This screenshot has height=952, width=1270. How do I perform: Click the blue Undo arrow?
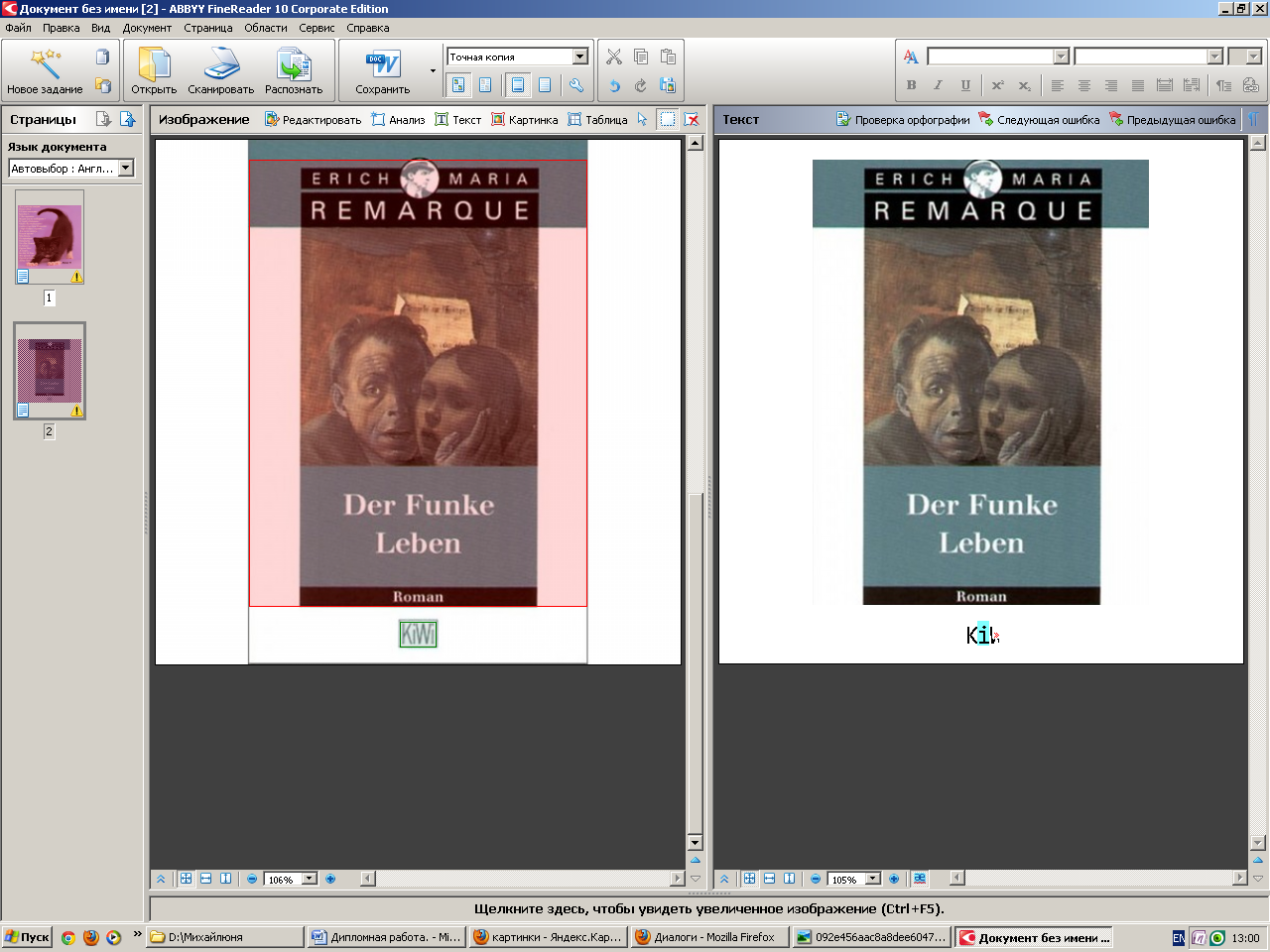click(x=614, y=85)
